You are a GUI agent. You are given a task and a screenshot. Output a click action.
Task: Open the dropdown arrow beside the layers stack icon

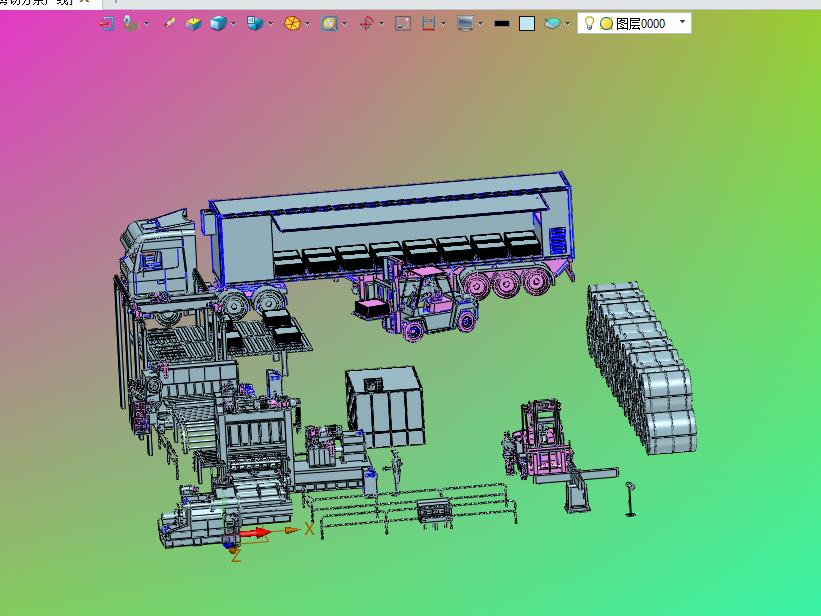coord(568,24)
